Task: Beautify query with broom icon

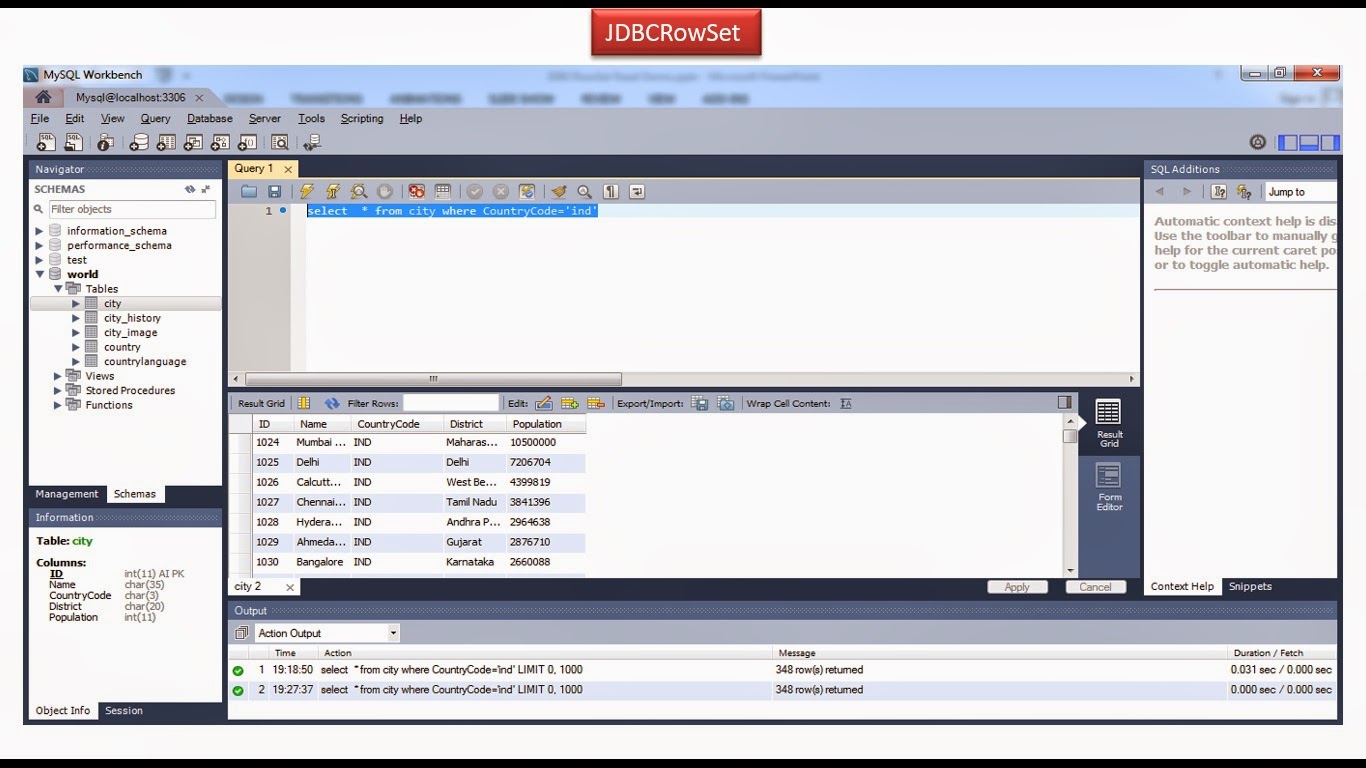Action: [x=559, y=191]
